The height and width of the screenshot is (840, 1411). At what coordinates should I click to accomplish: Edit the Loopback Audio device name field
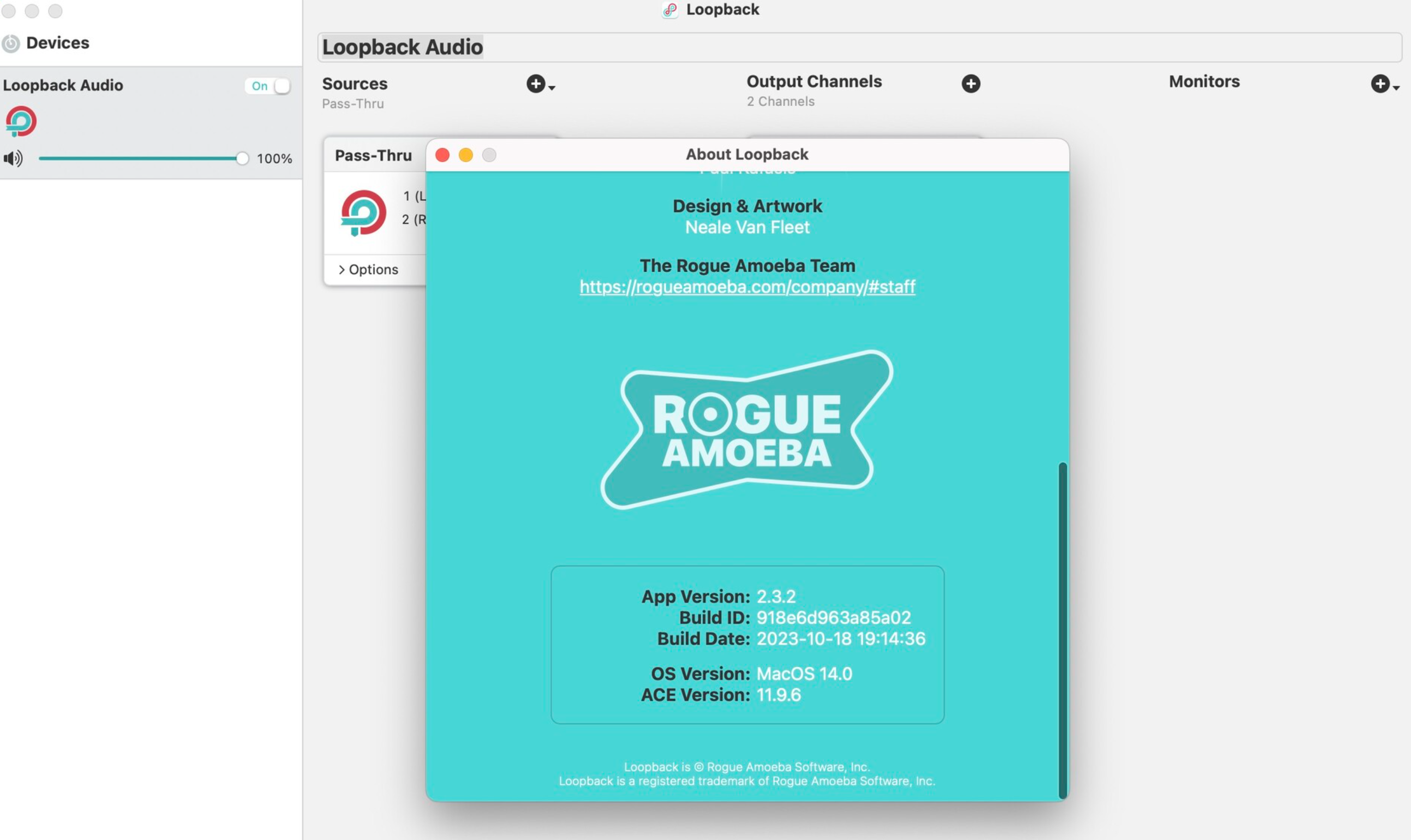(x=859, y=47)
